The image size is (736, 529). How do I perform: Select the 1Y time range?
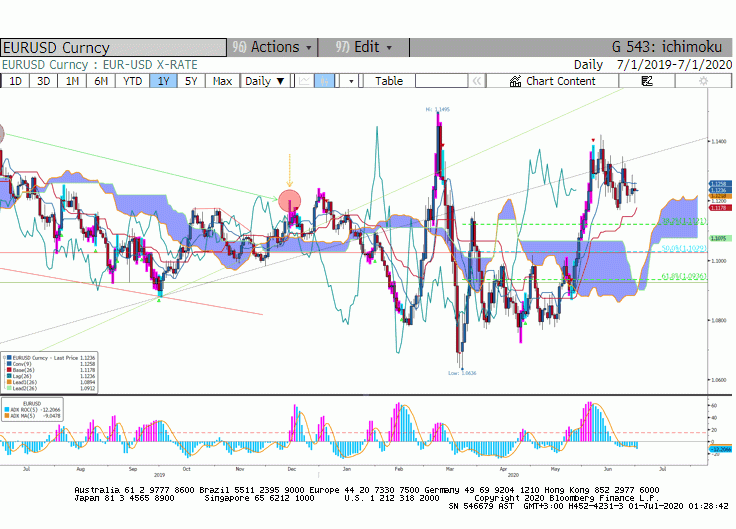163,81
